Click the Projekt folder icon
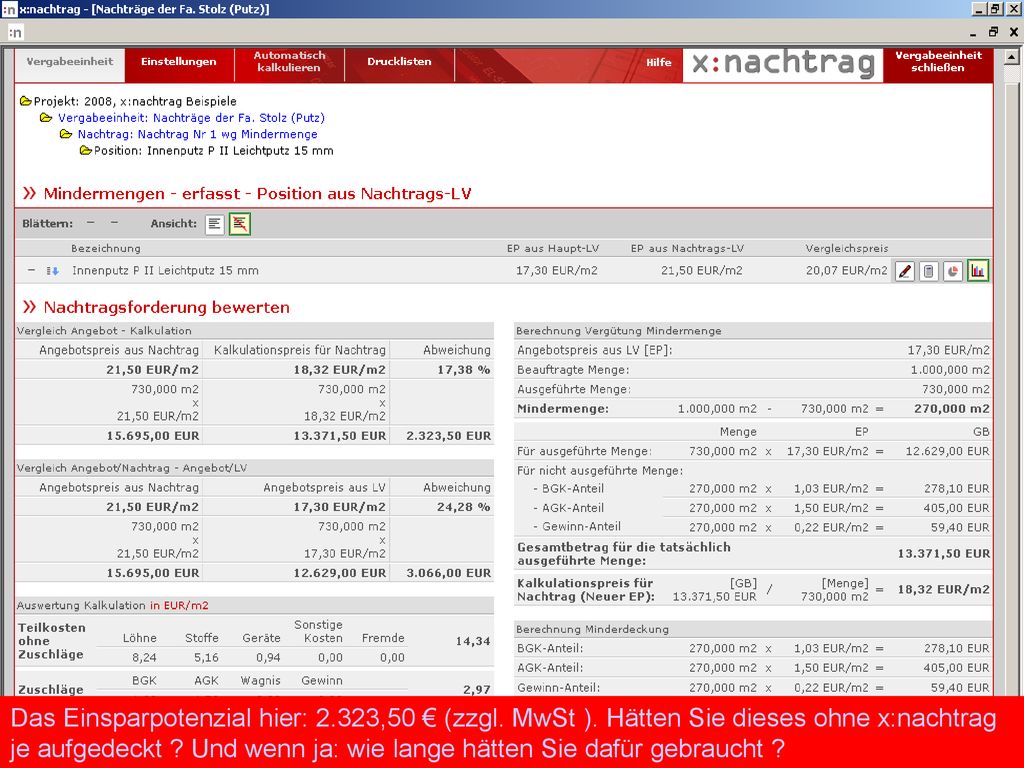Viewport: 1024px width, 768px height. [25, 101]
